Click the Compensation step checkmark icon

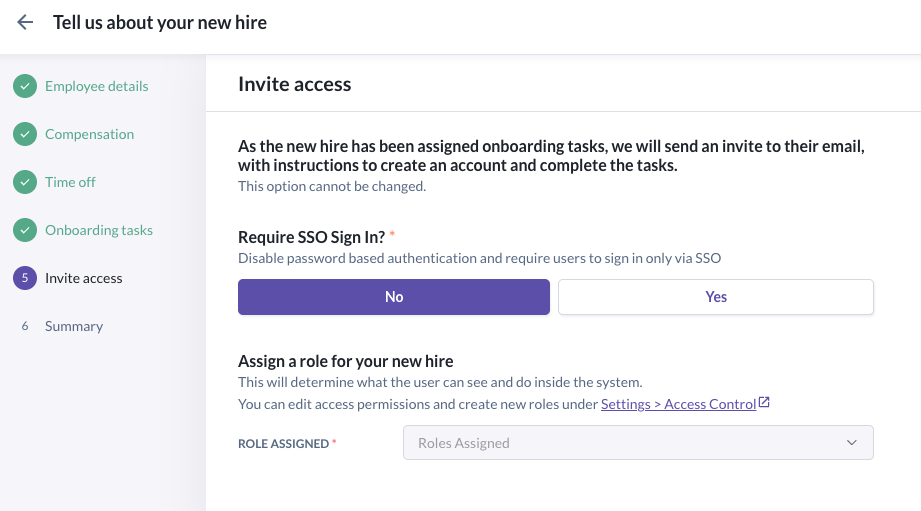25,134
